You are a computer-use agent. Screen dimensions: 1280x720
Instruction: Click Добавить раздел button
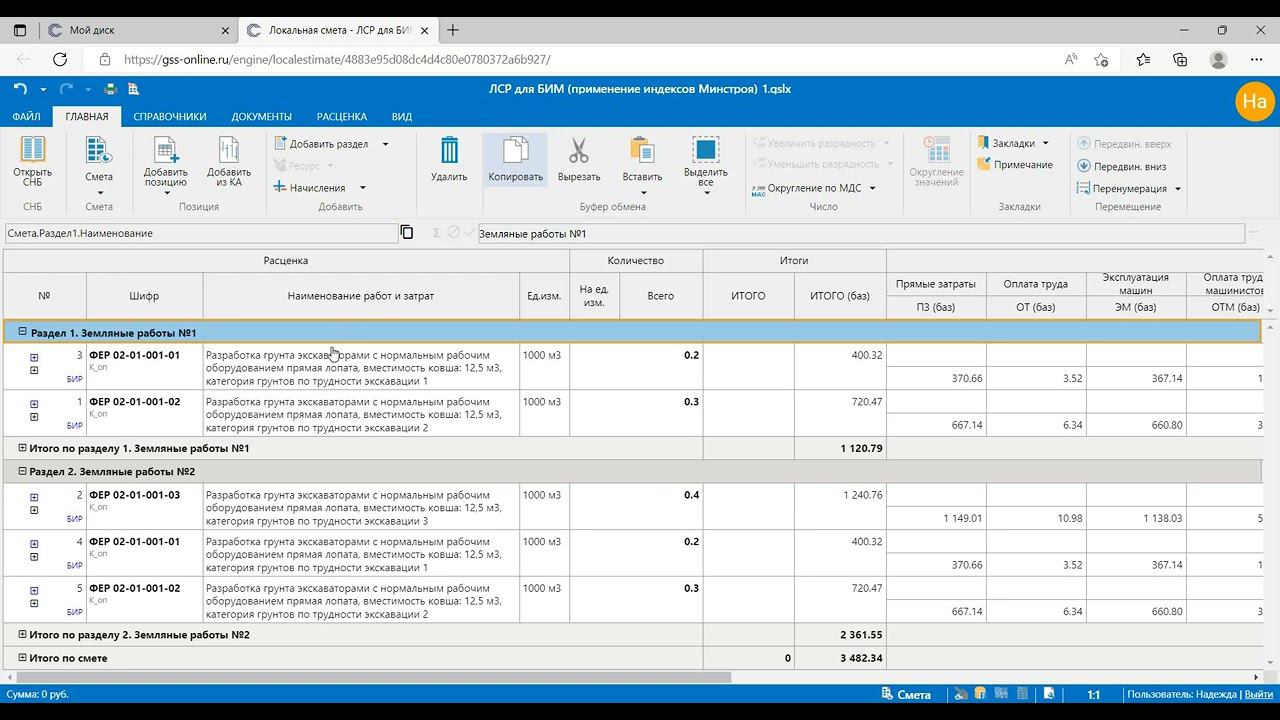(322, 144)
